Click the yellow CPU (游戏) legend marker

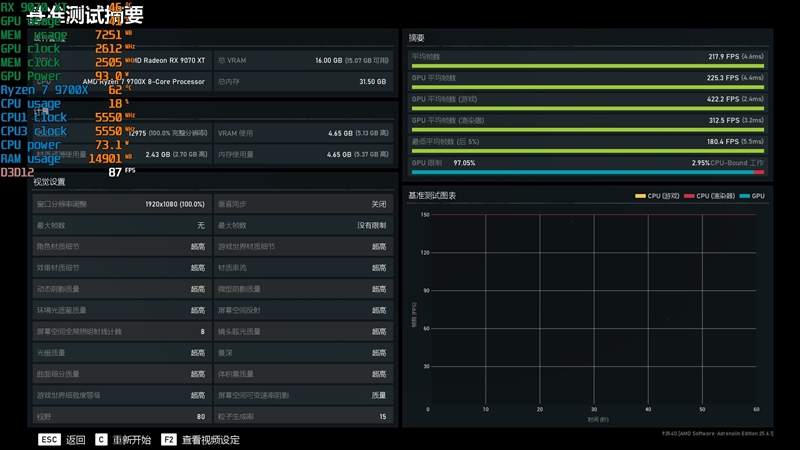tap(640, 196)
